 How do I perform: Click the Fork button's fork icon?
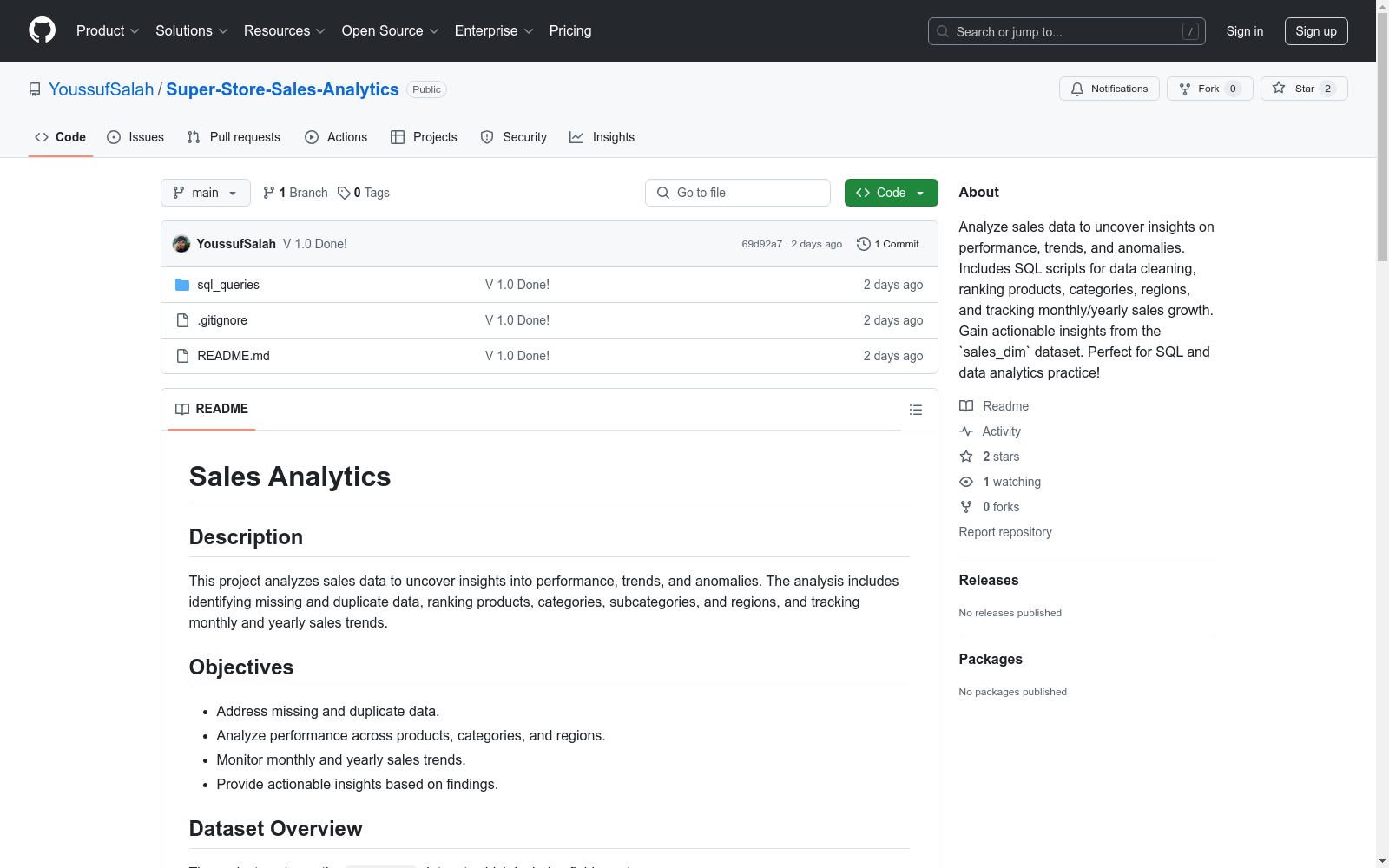1185,89
